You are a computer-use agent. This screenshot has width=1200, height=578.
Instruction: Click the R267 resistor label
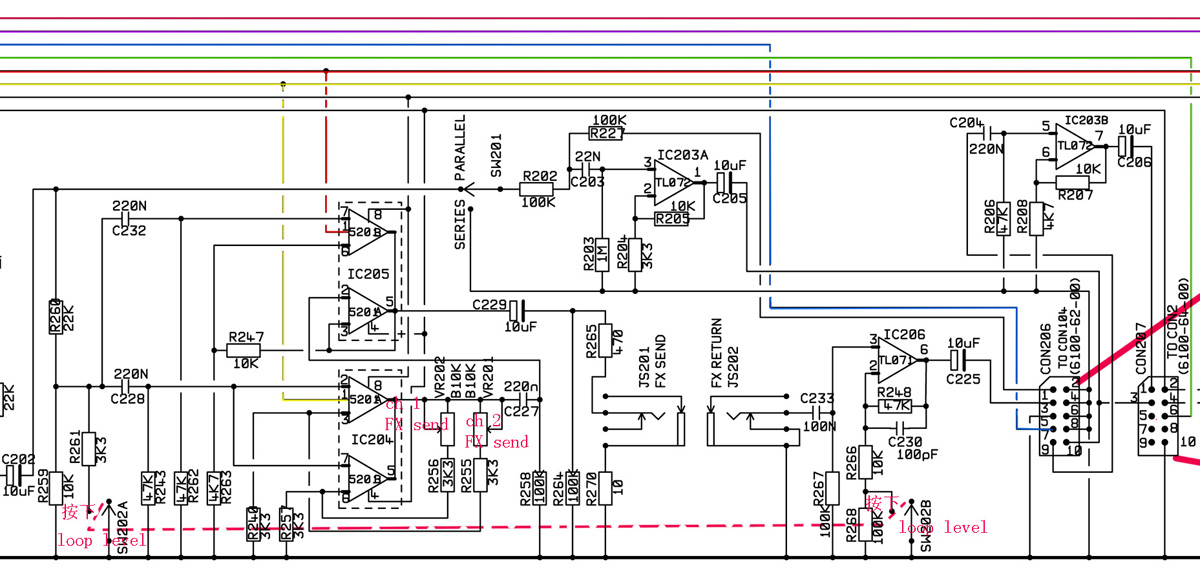click(x=817, y=489)
